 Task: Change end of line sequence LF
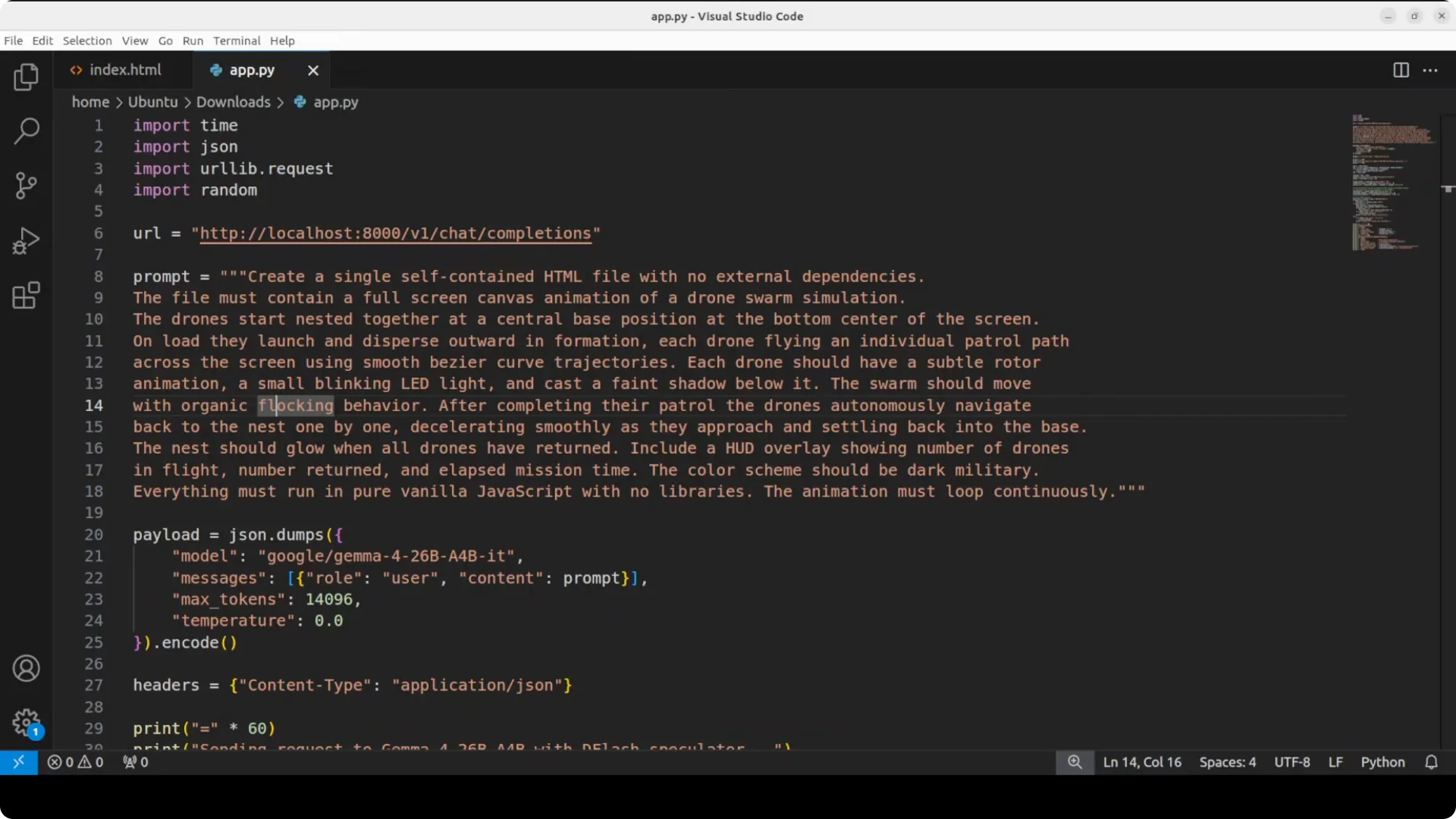(x=1335, y=762)
